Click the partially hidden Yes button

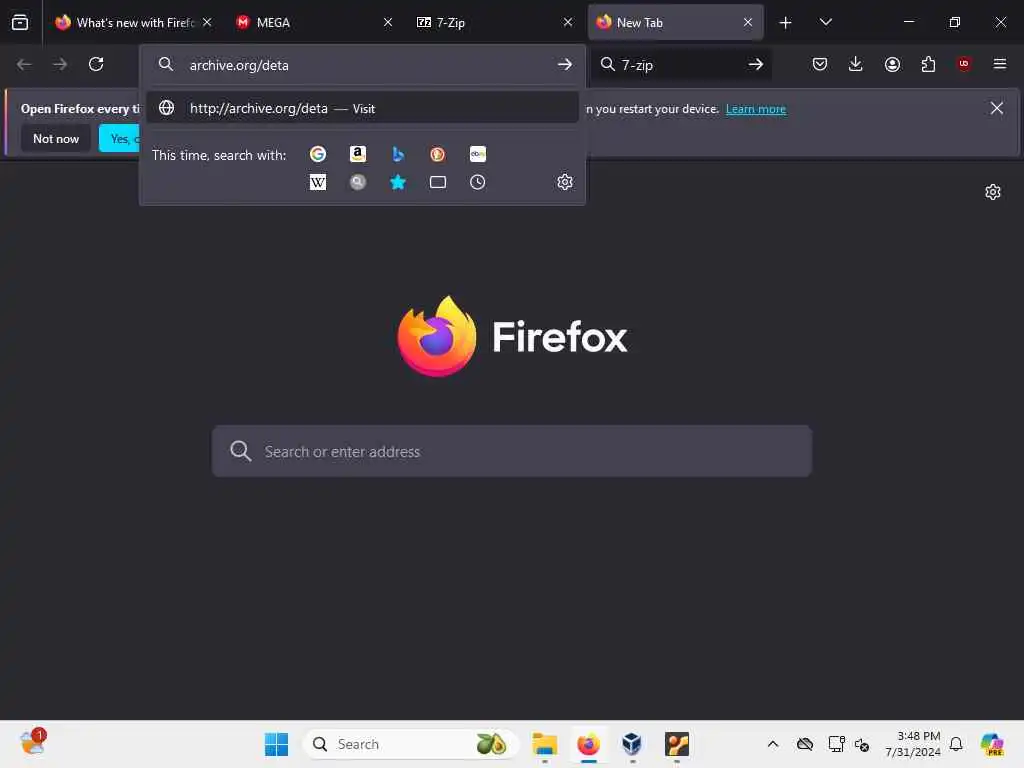click(x=120, y=138)
